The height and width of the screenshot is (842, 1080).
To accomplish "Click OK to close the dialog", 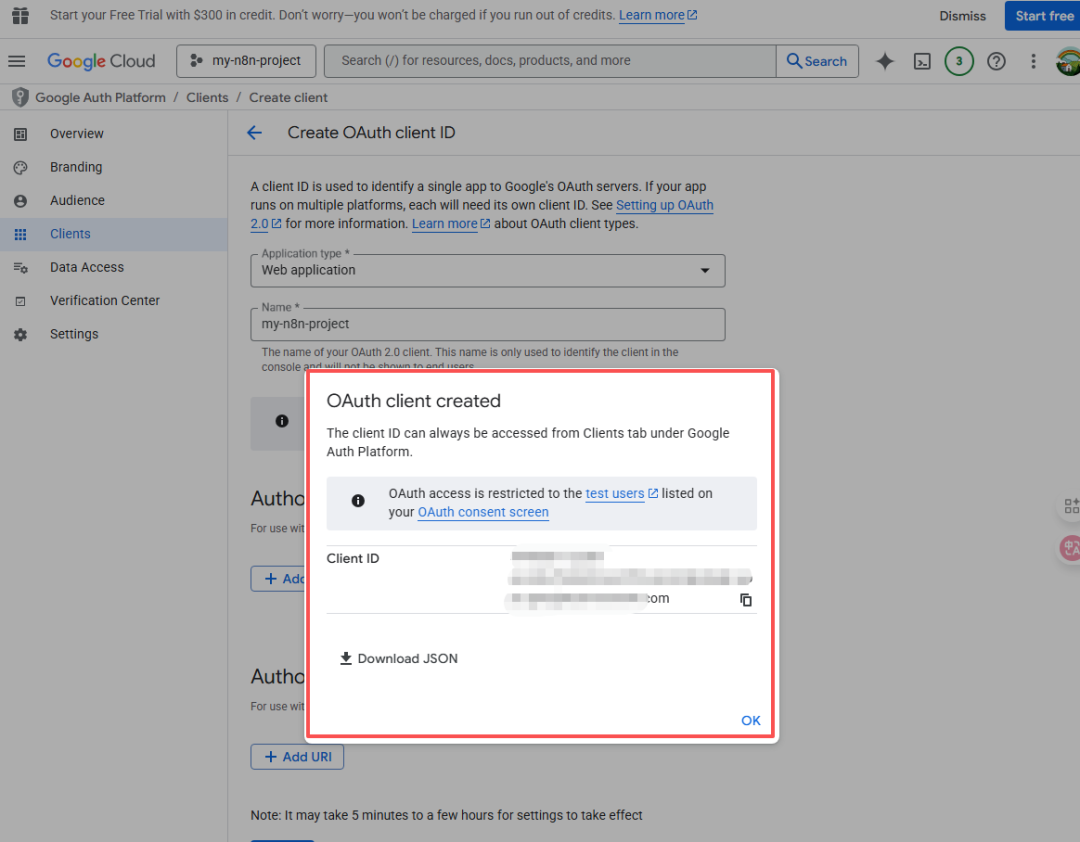I will tap(750, 720).
